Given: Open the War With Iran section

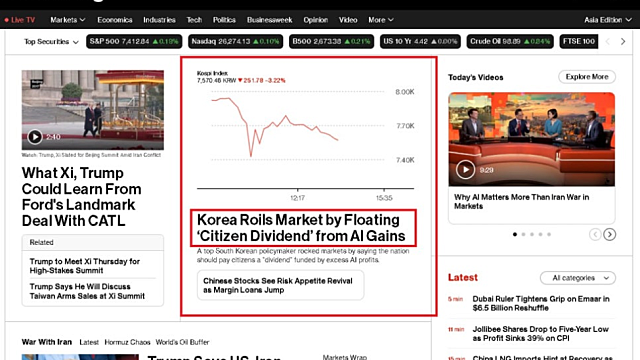Looking at the screenshot, I should [47, 342].
